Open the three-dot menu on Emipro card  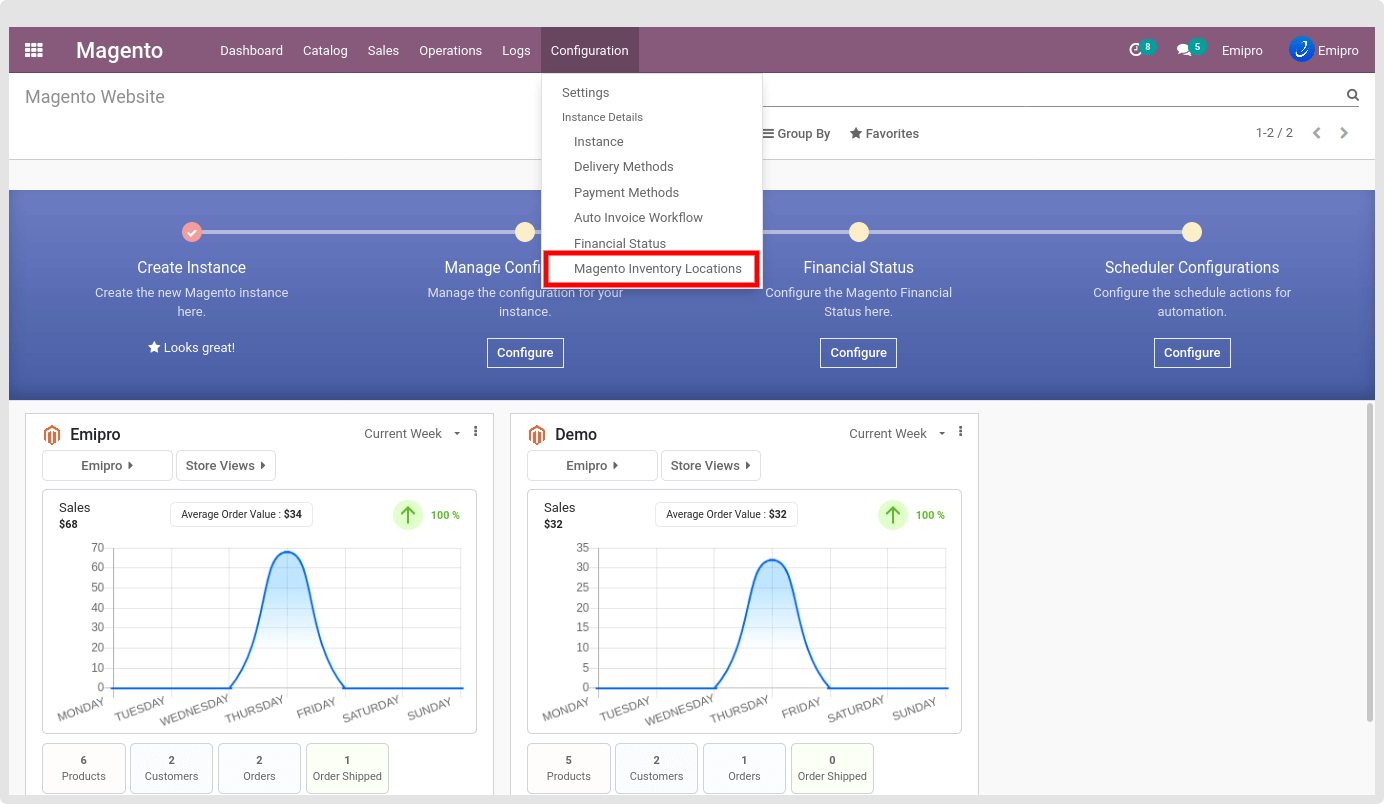(475, 432)
